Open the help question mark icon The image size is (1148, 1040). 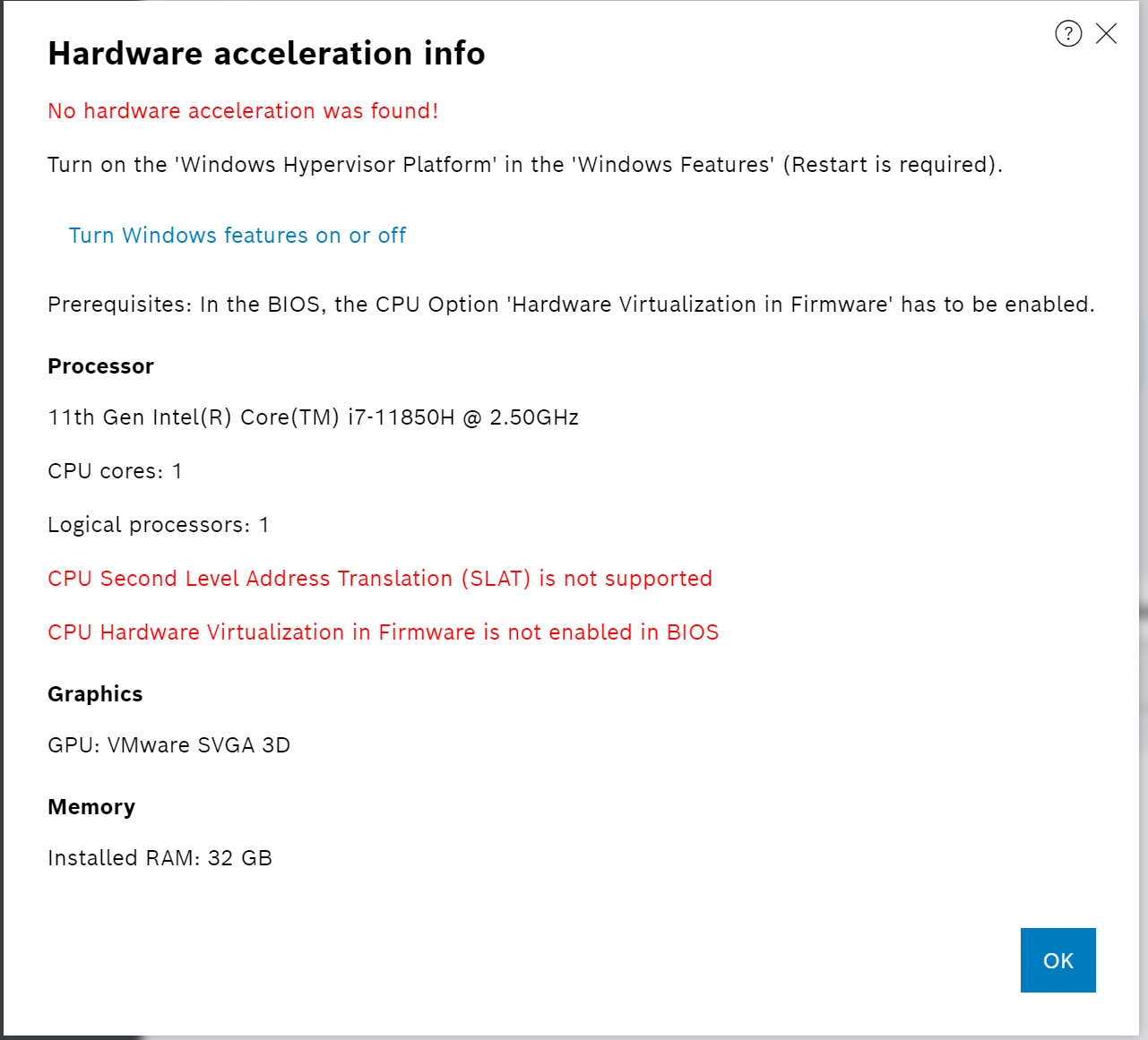tap(1068, 34)
